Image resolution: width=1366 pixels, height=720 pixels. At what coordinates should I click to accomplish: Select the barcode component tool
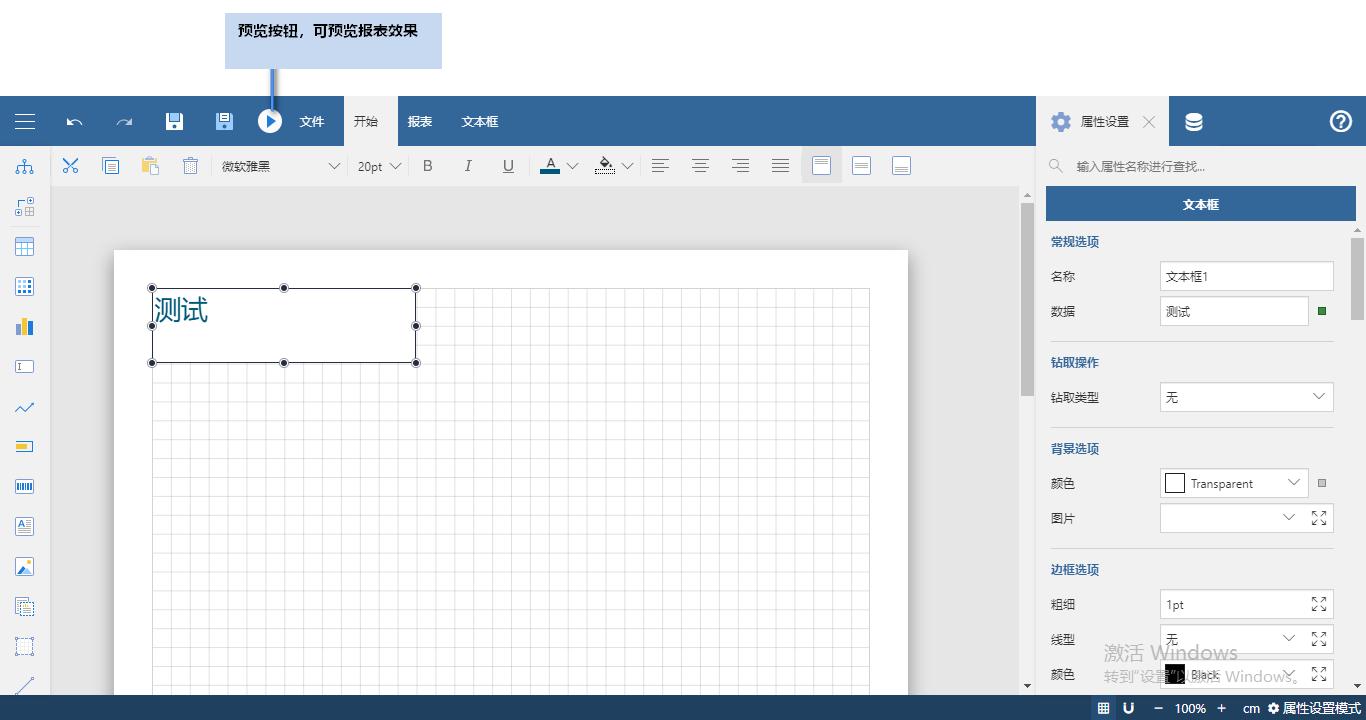click(x=24, y=486)
